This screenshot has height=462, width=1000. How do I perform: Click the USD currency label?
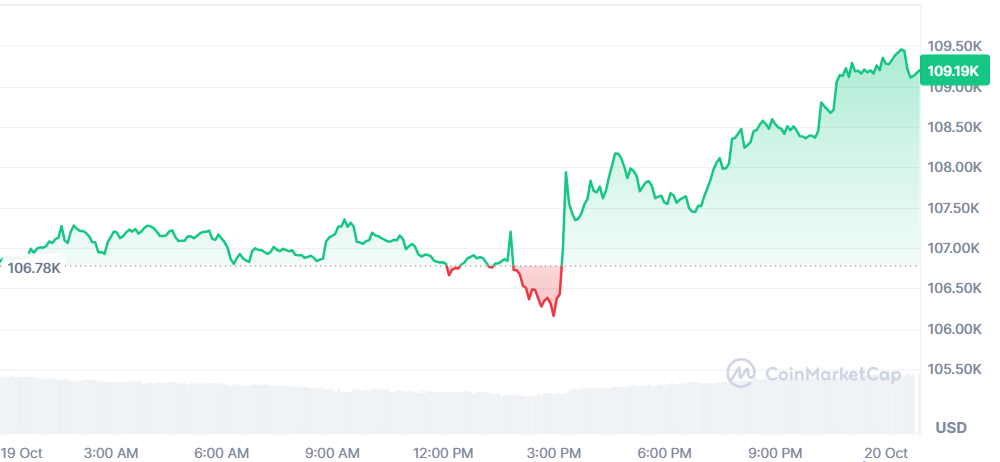(951, 428)
